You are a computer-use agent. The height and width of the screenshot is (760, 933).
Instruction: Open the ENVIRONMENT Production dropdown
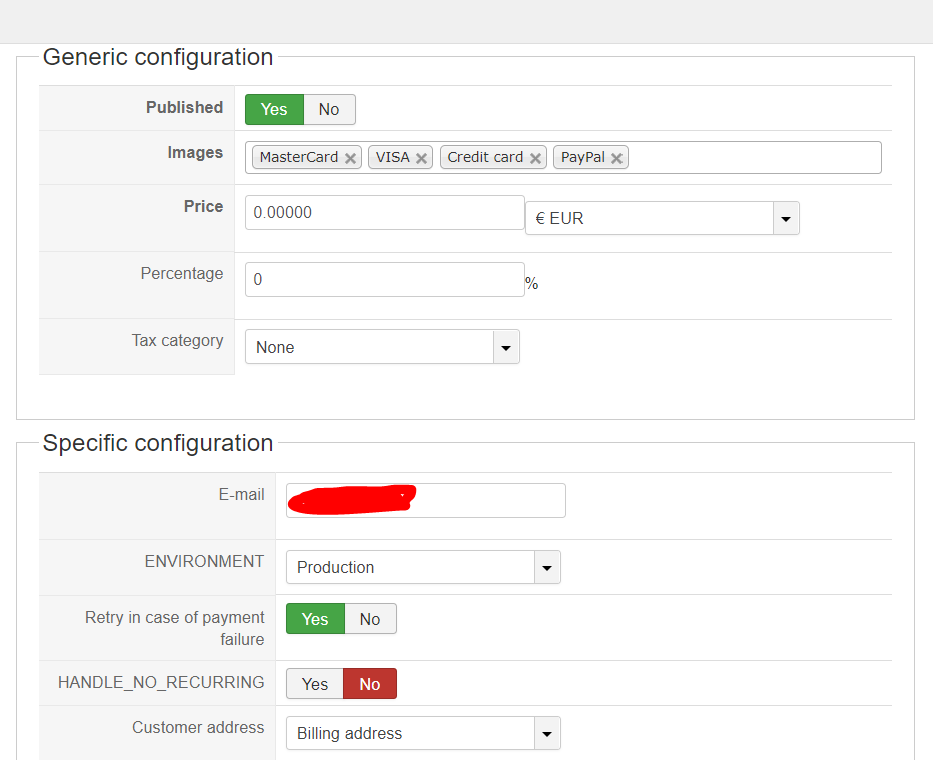click(547, 567)
